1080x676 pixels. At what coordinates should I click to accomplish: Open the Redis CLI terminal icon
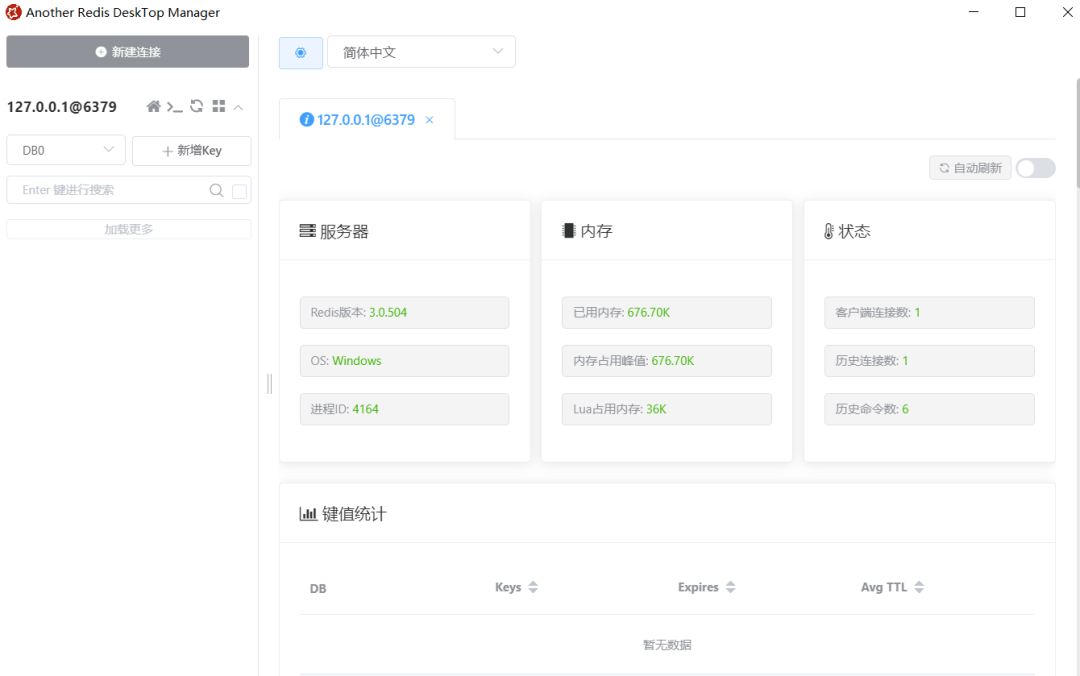click(176, 106)
